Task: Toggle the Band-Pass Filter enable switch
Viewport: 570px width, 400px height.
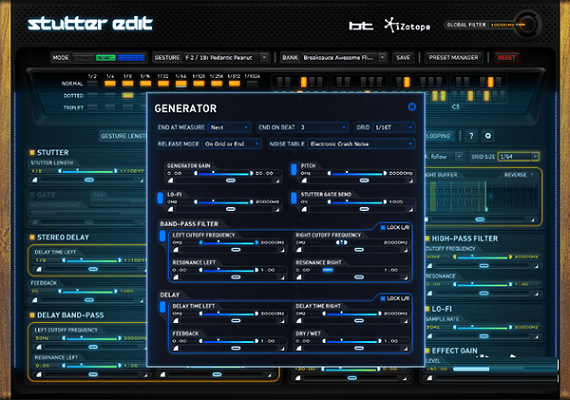Action: [162, 236]
